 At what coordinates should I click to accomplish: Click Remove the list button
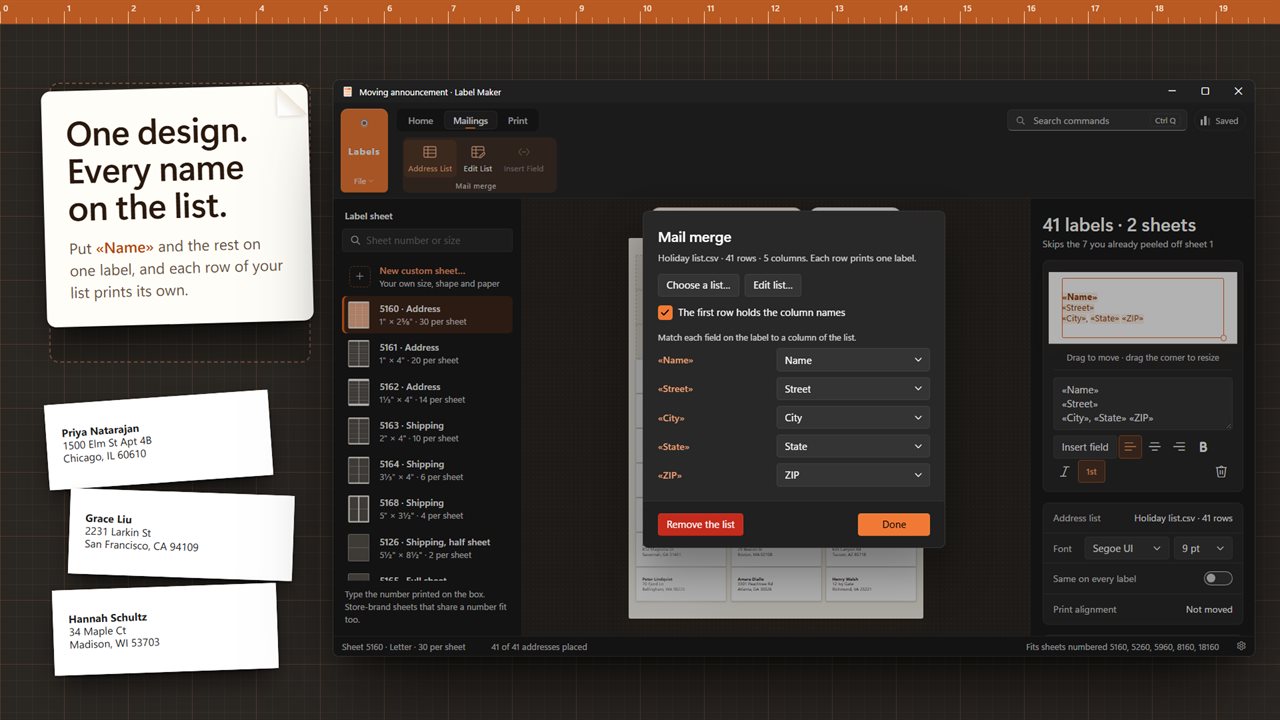coord(700,524)
